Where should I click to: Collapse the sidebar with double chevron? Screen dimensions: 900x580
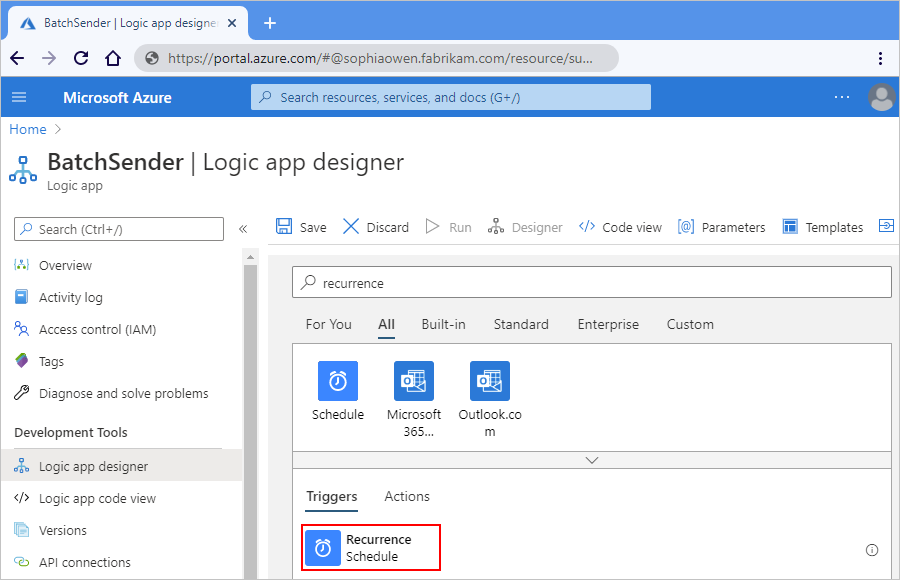point(243,229)
